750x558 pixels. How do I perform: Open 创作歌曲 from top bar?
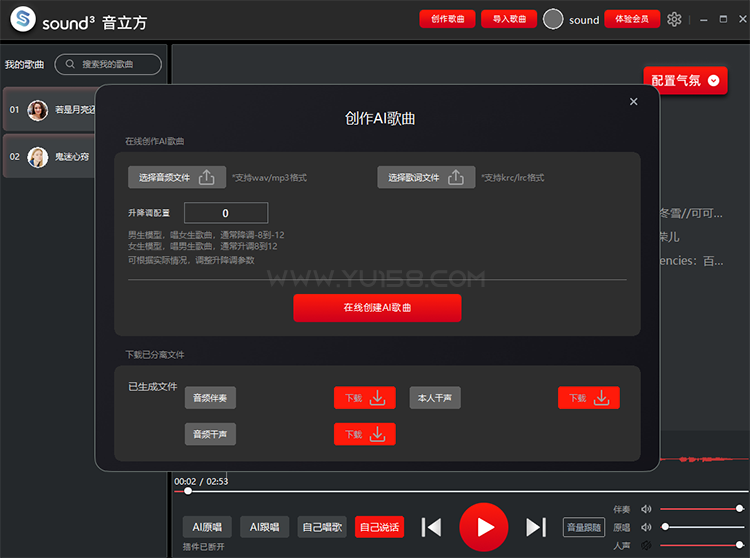pos(447,19)
